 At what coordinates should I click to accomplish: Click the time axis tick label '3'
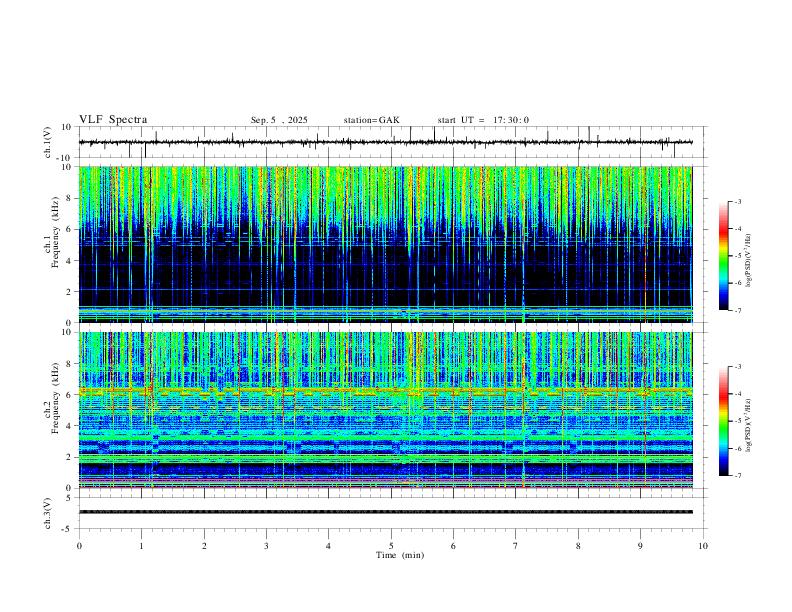coord(266,546)
